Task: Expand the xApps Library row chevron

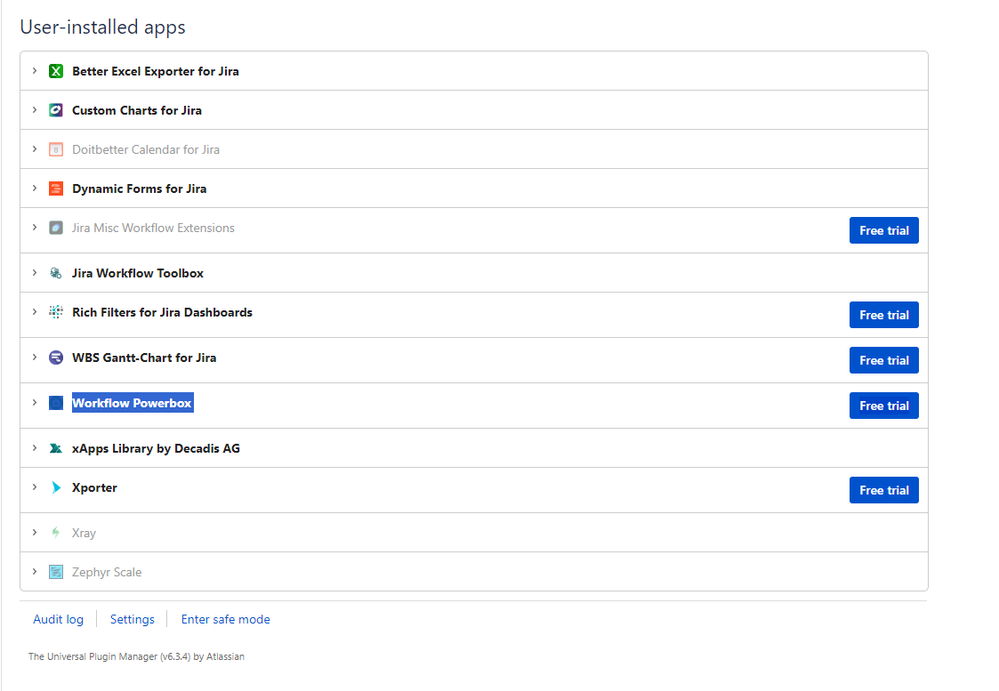Action: point(34,448)
